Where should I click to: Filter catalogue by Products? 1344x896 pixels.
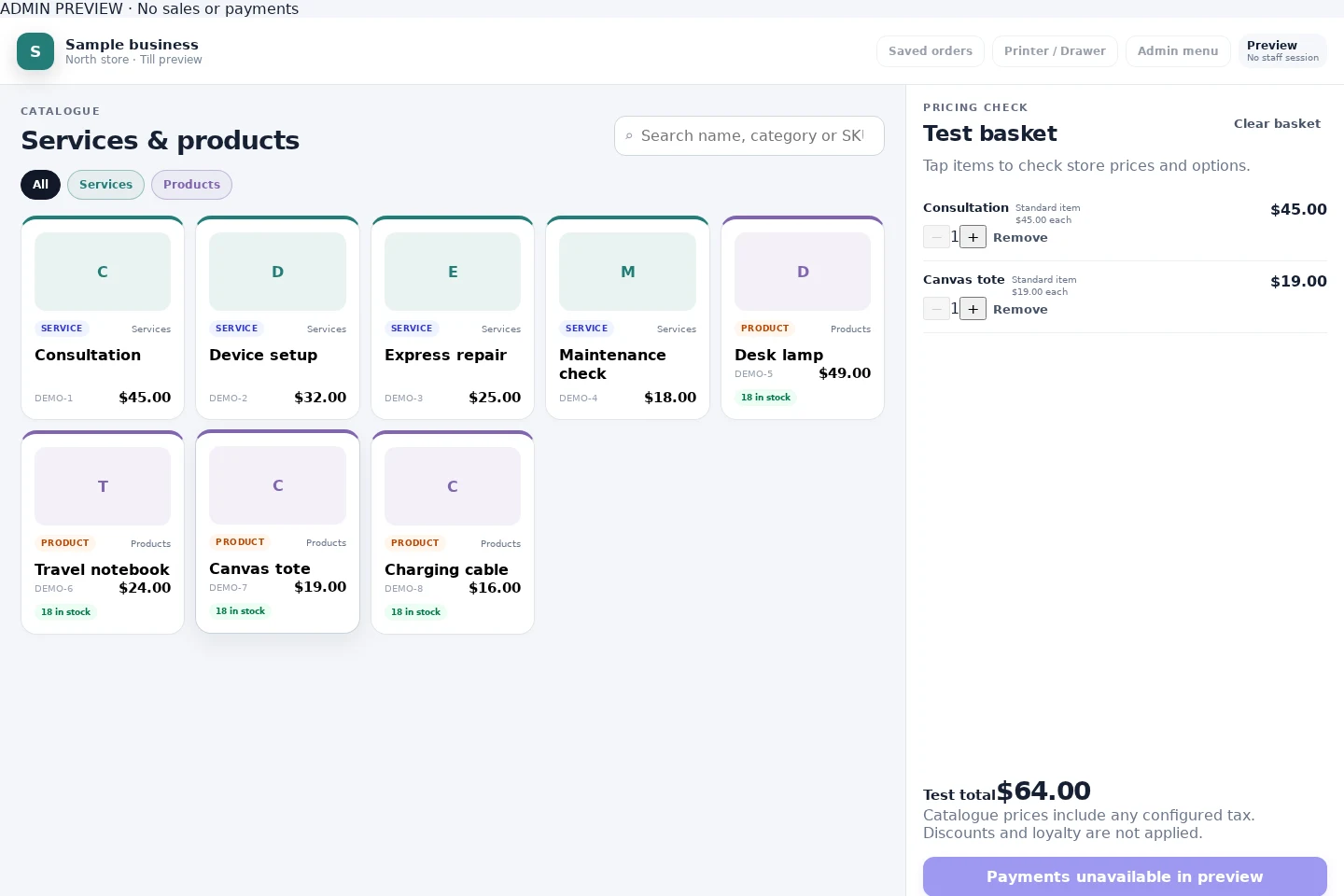191,185
